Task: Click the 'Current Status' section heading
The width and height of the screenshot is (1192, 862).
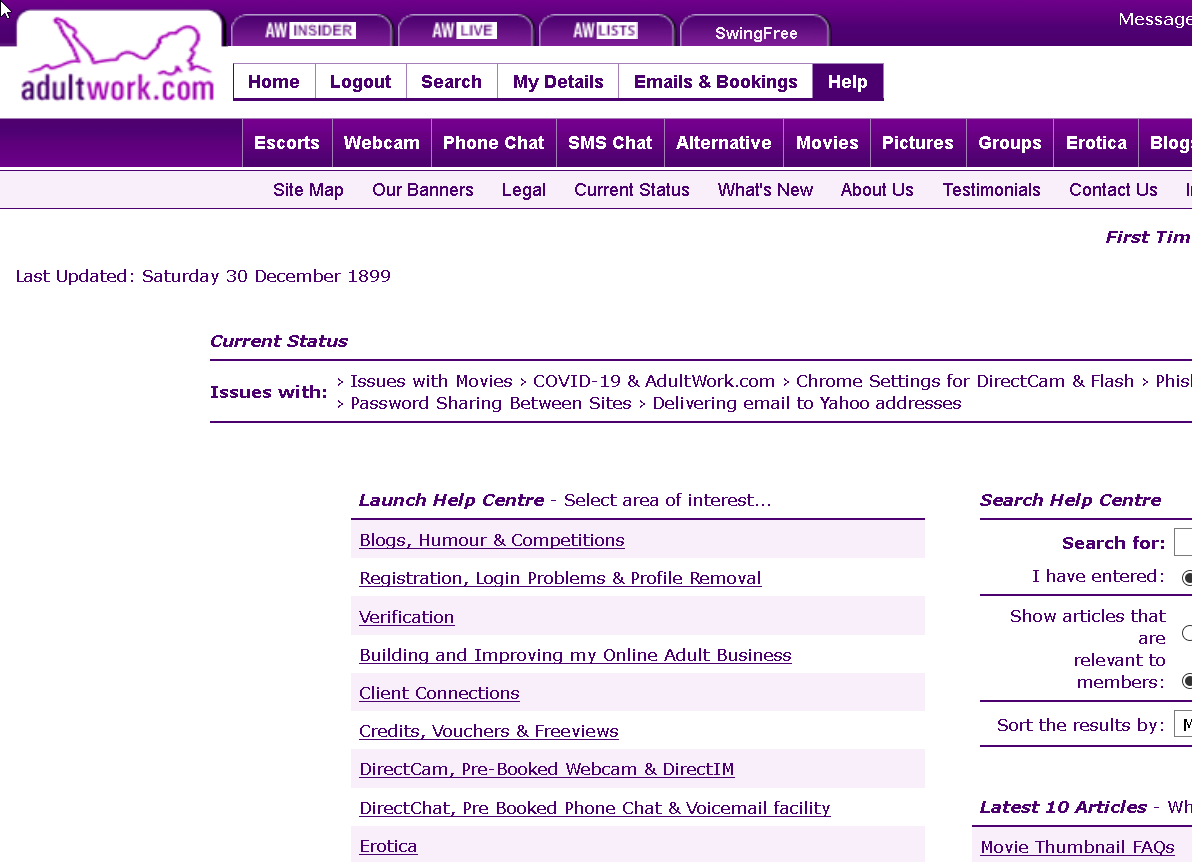Action: tap(279, 341)
